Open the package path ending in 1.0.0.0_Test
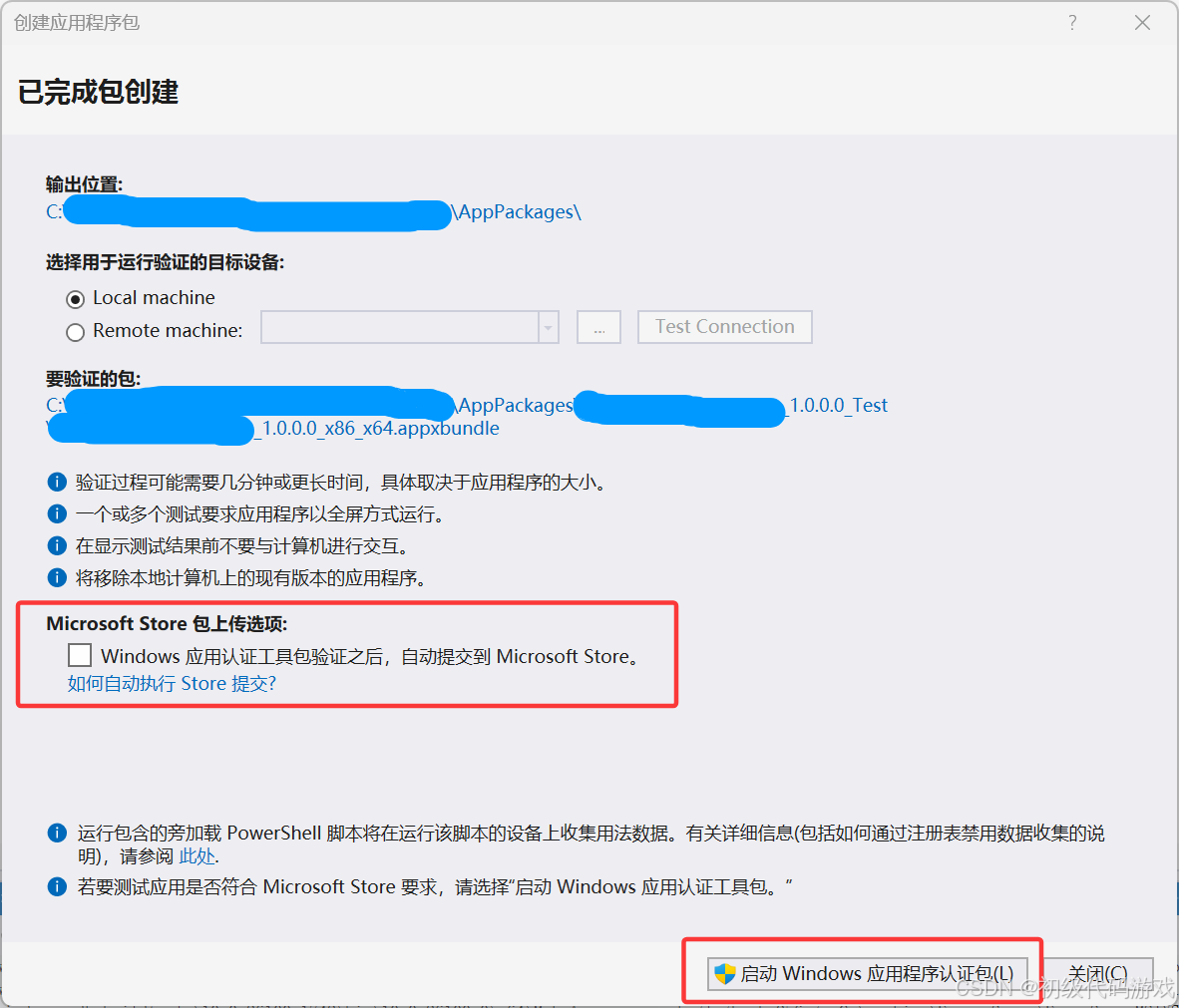 [x=838, y=405]
